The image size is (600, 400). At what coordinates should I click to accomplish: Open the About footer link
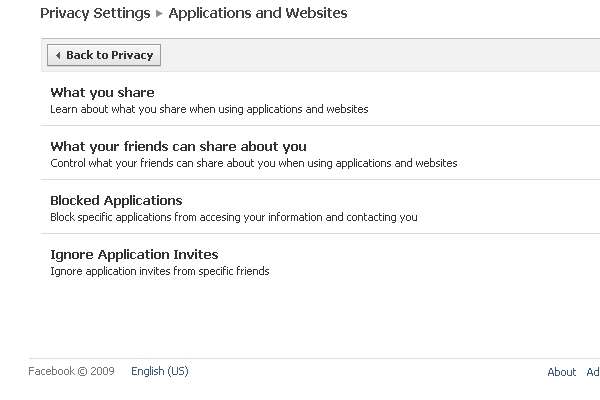561,372
